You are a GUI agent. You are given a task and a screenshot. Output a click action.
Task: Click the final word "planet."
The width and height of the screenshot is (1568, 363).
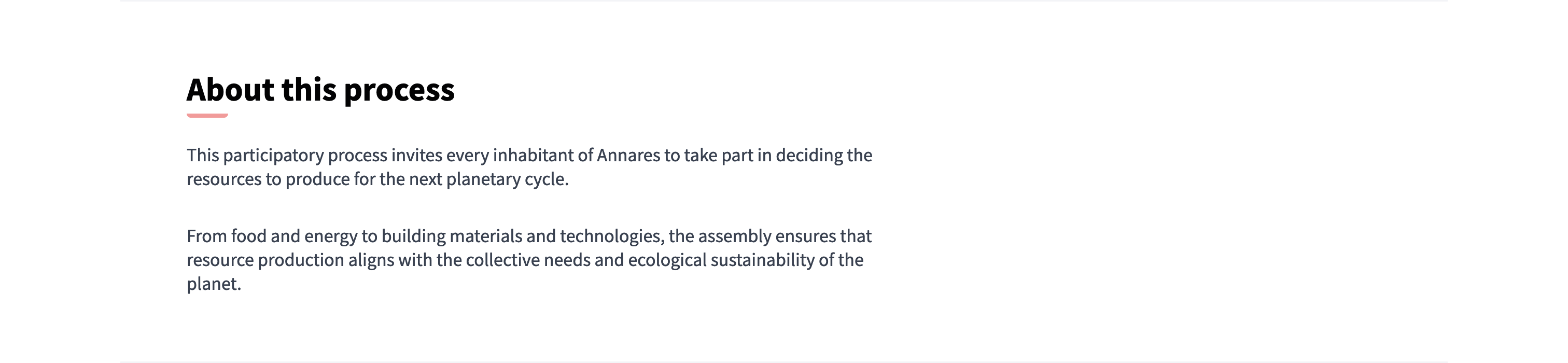coord(214,284)
